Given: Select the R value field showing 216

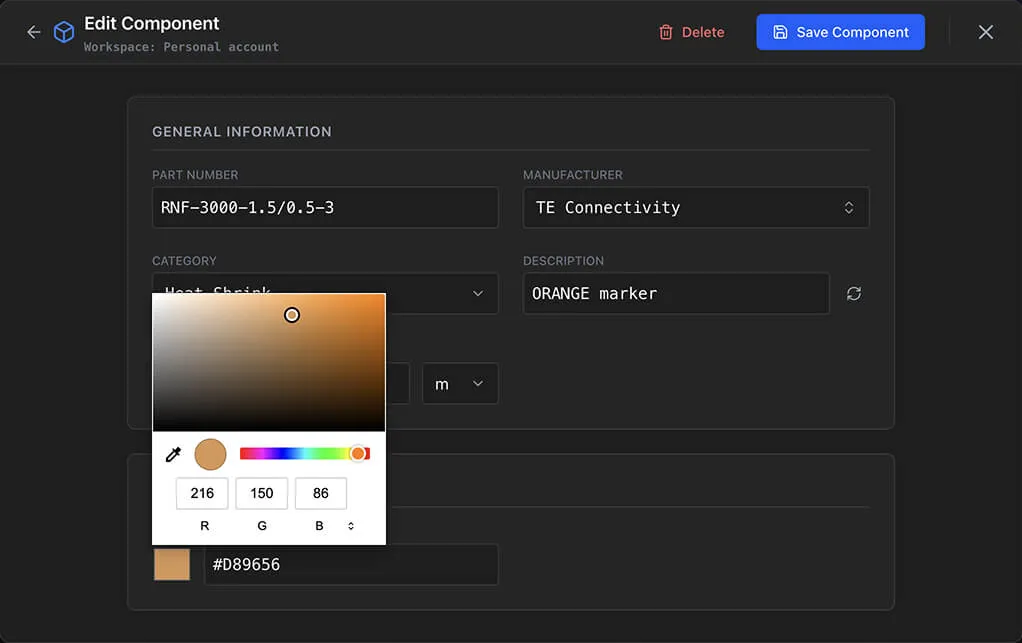Looking at the screenshot, I should tap(202, 493).
